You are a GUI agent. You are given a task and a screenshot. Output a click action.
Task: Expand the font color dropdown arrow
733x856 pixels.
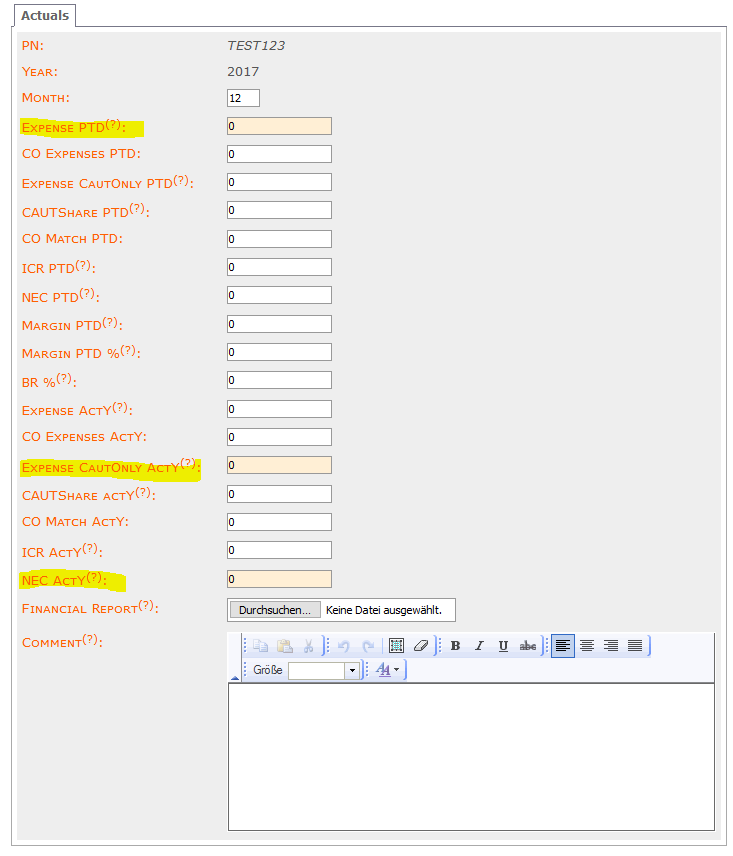pos(397,671)
